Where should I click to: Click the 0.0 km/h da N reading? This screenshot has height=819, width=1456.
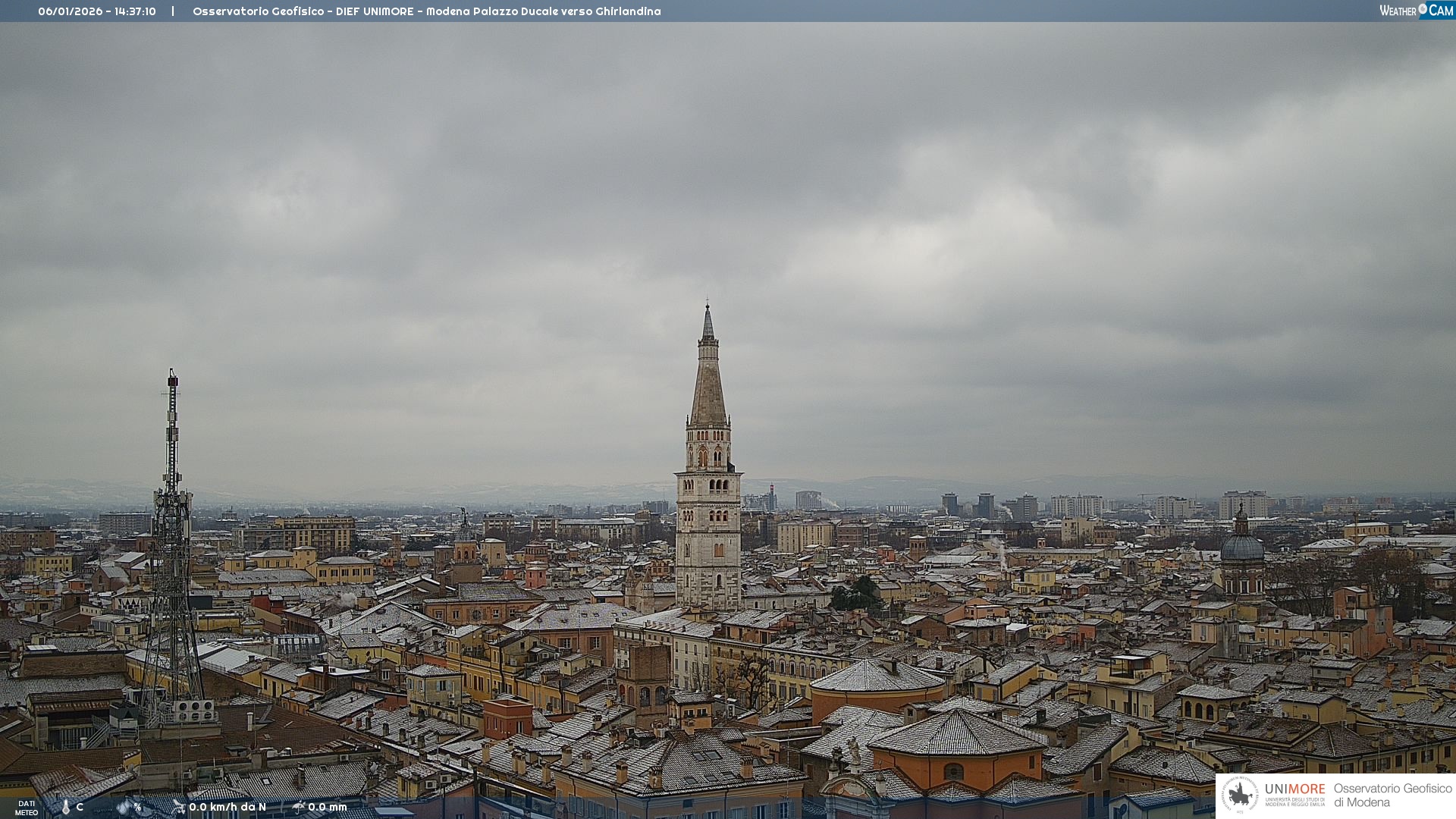coord(227,807)
